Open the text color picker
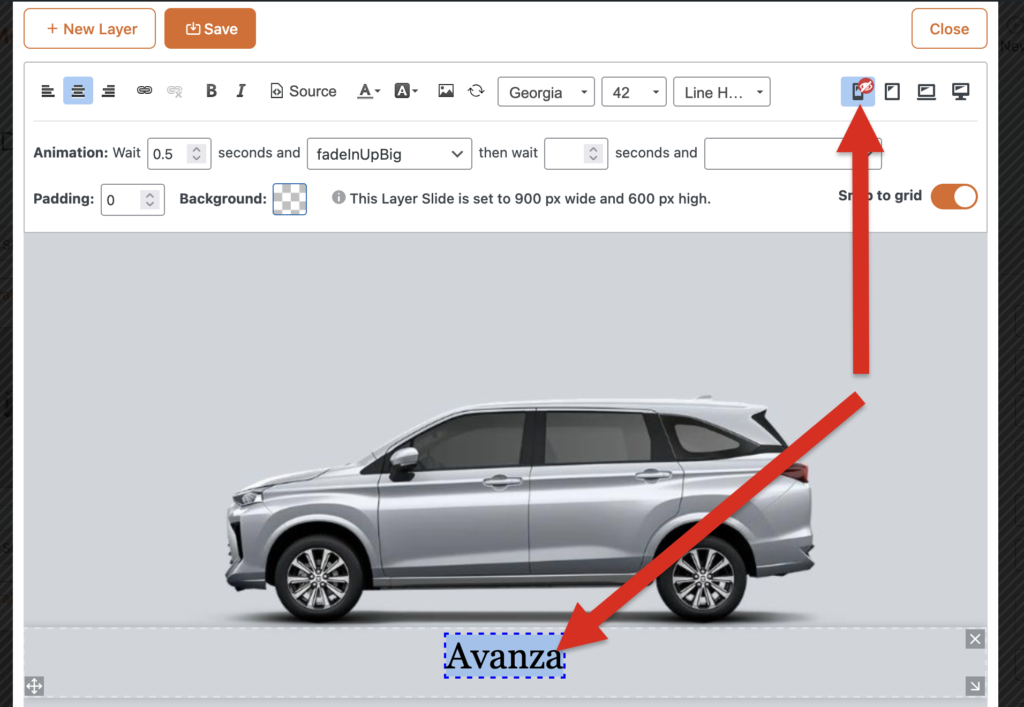The height and width of the screenshot is (707, 1024). [x=368, y=91]
